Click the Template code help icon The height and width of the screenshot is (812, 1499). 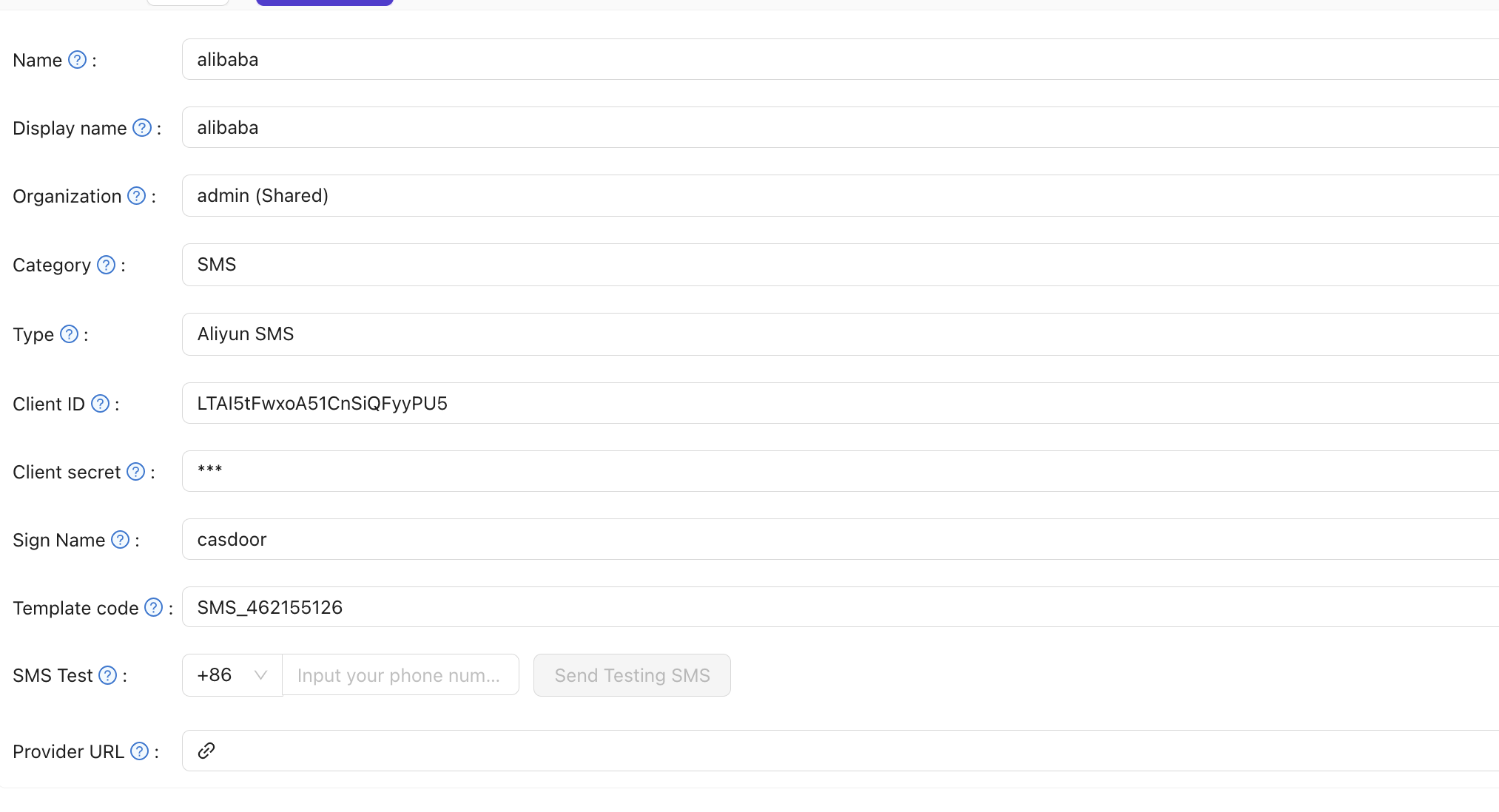[x=154, y=607]
